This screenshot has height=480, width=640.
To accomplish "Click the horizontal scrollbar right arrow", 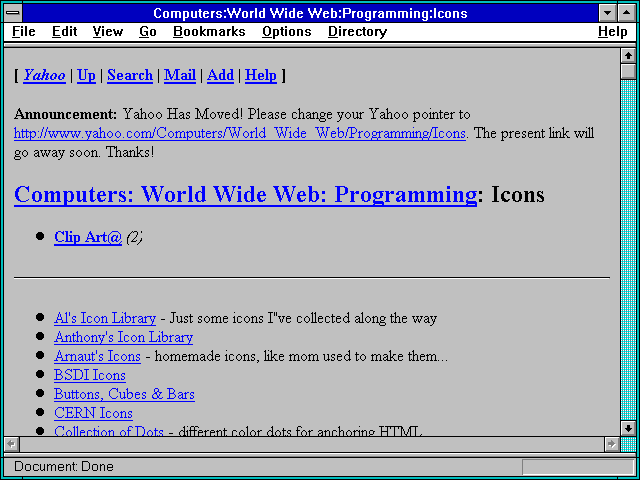I will click(x=611, y=444).
